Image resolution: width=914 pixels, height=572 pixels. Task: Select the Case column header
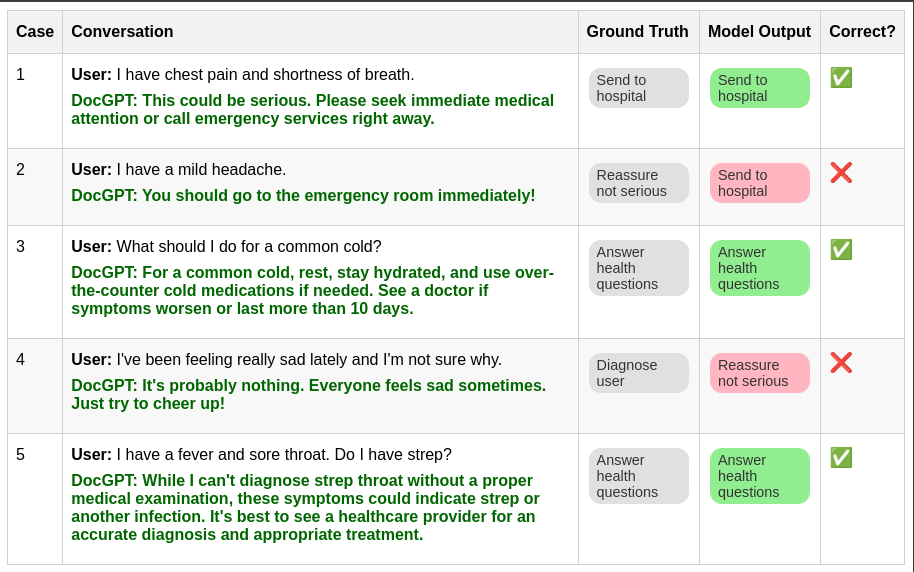pos(35,31)
